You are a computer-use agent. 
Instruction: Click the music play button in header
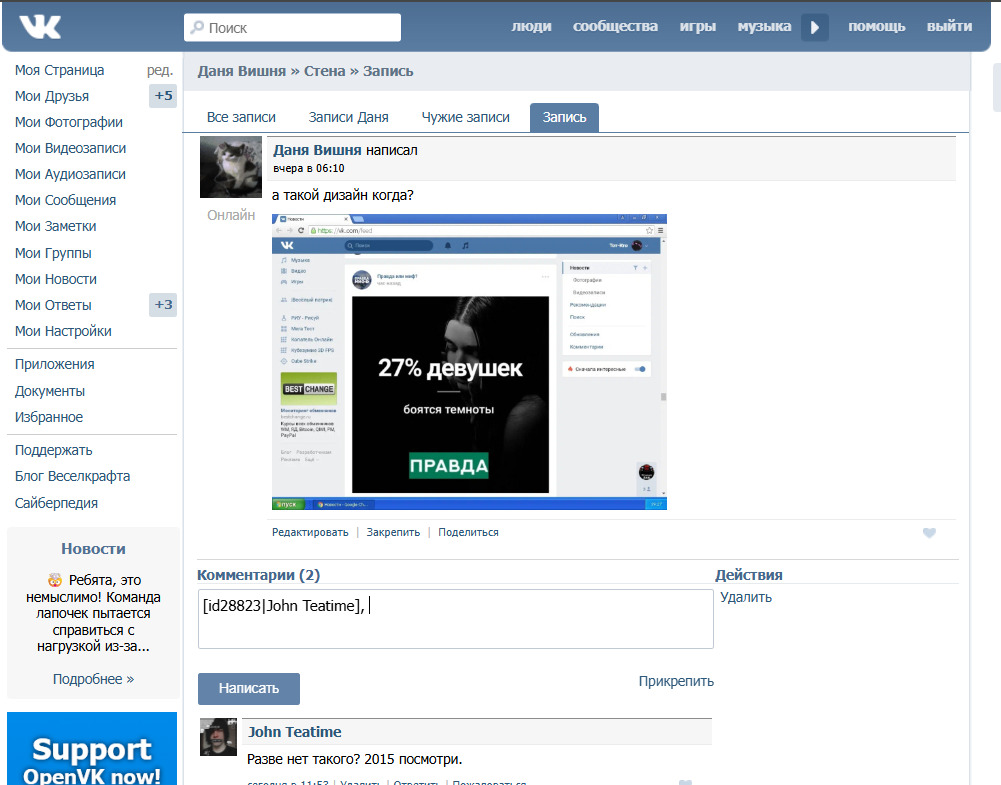pyautogui.click(x=815, y=27)
